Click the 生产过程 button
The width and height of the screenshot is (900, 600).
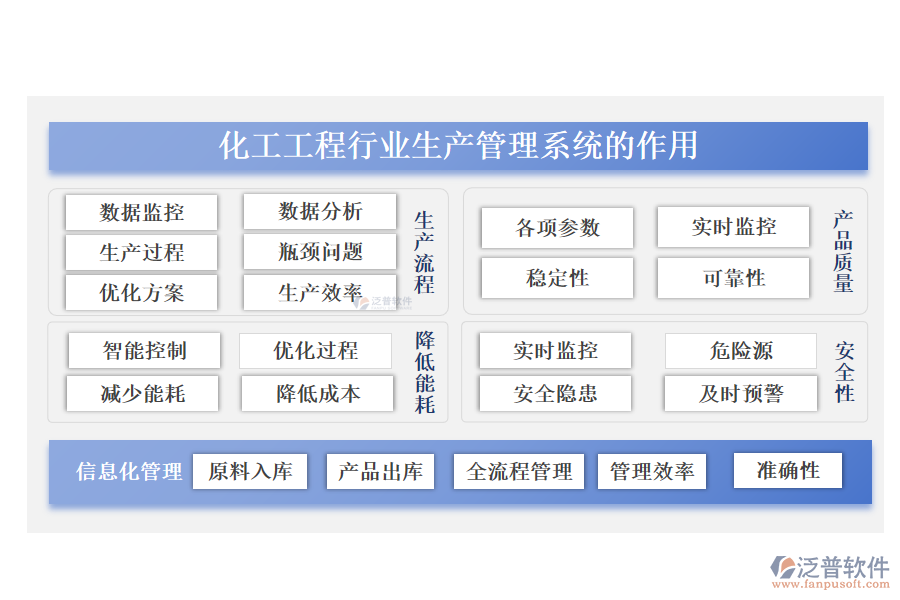click(141, 252)
